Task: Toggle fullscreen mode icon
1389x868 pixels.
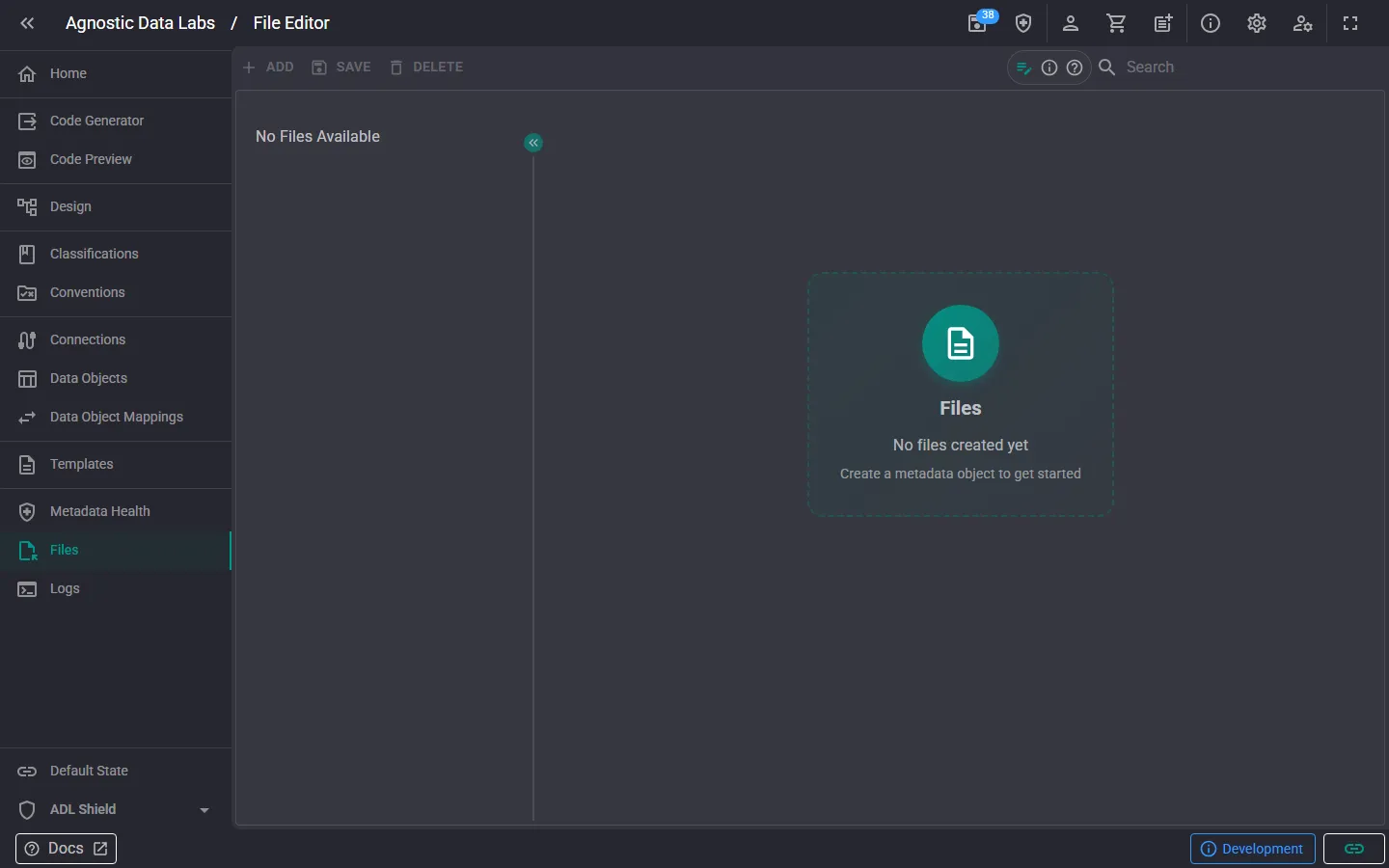Action: coord(1350,23)
